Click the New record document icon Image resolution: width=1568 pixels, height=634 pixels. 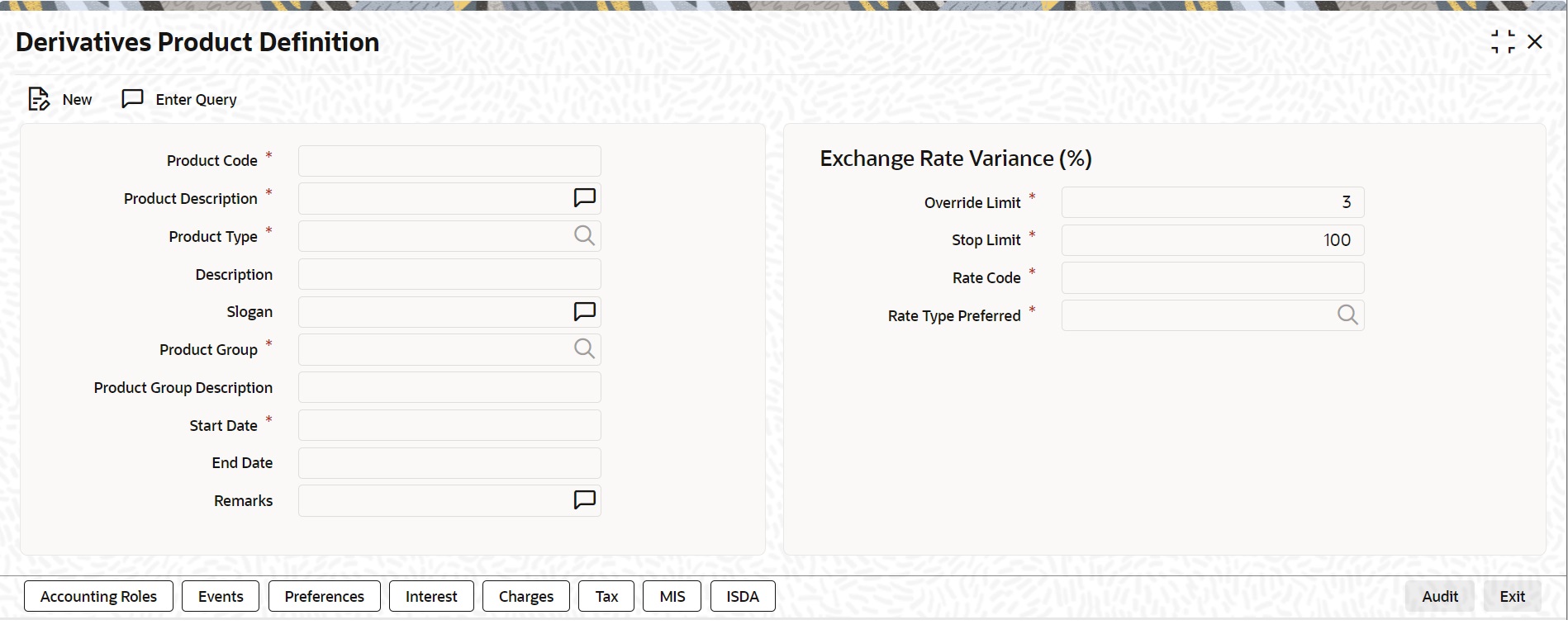coord(39,99)
